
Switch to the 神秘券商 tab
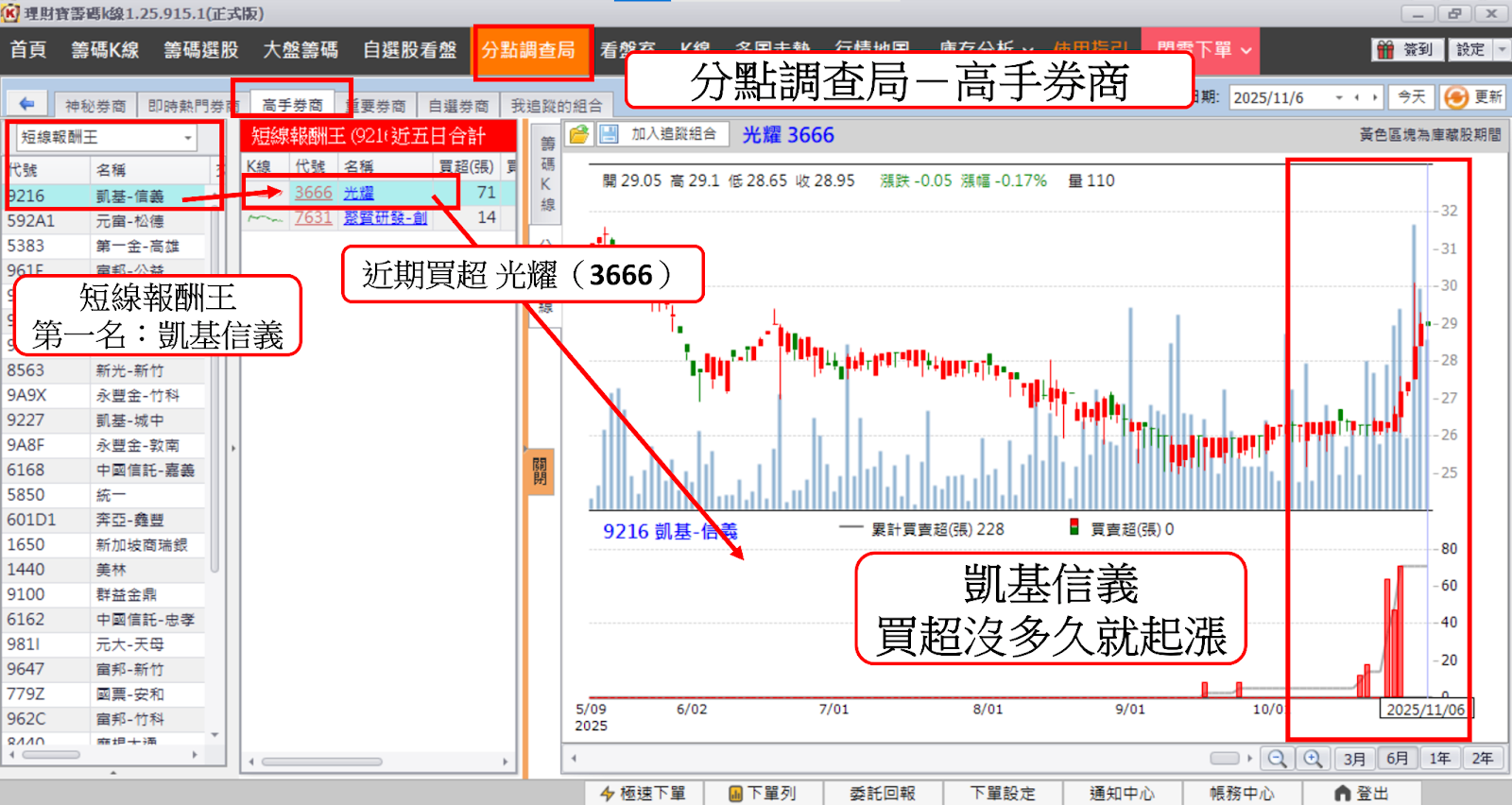95,106
